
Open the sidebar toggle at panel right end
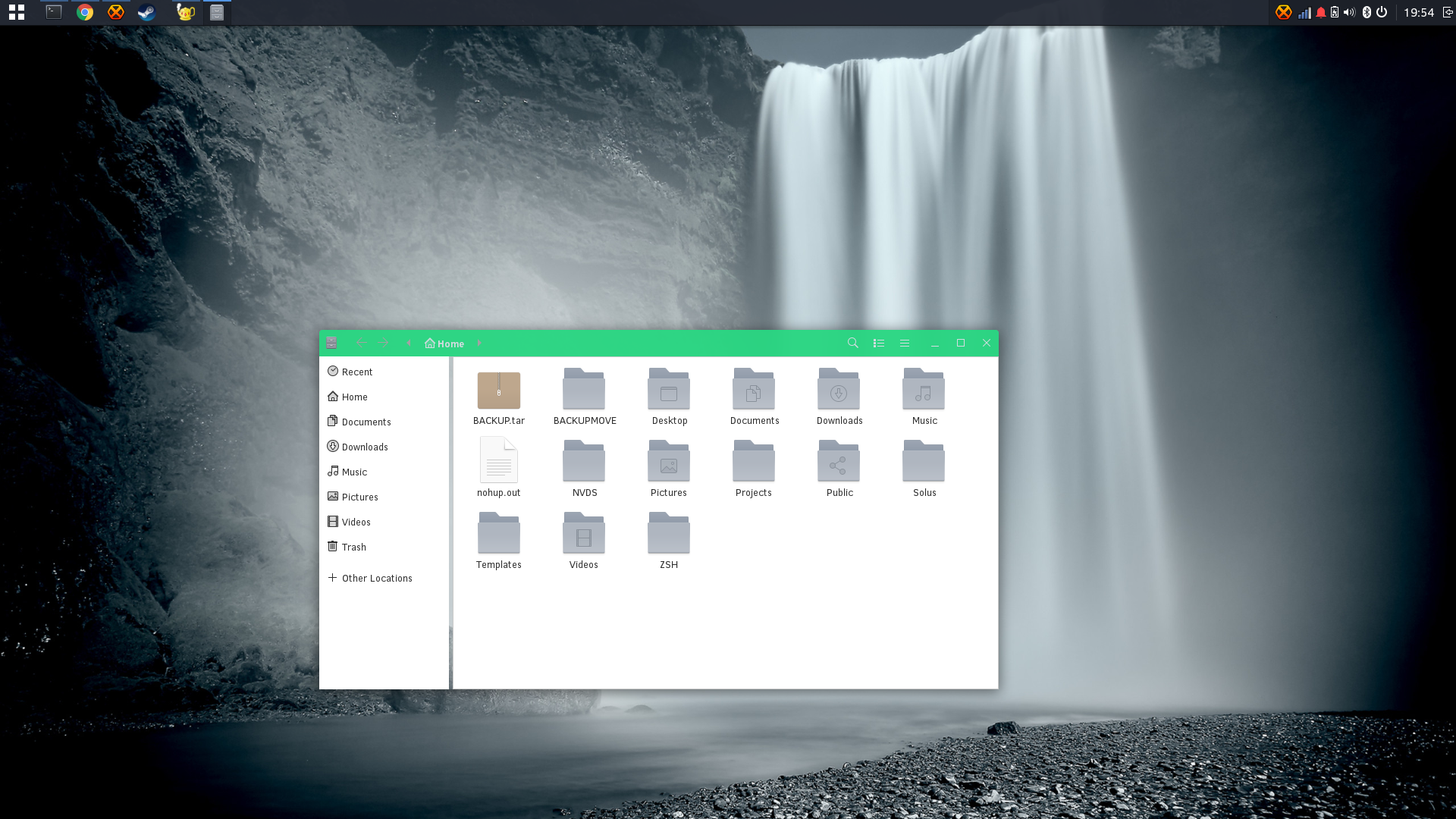tap(1448, 12)
